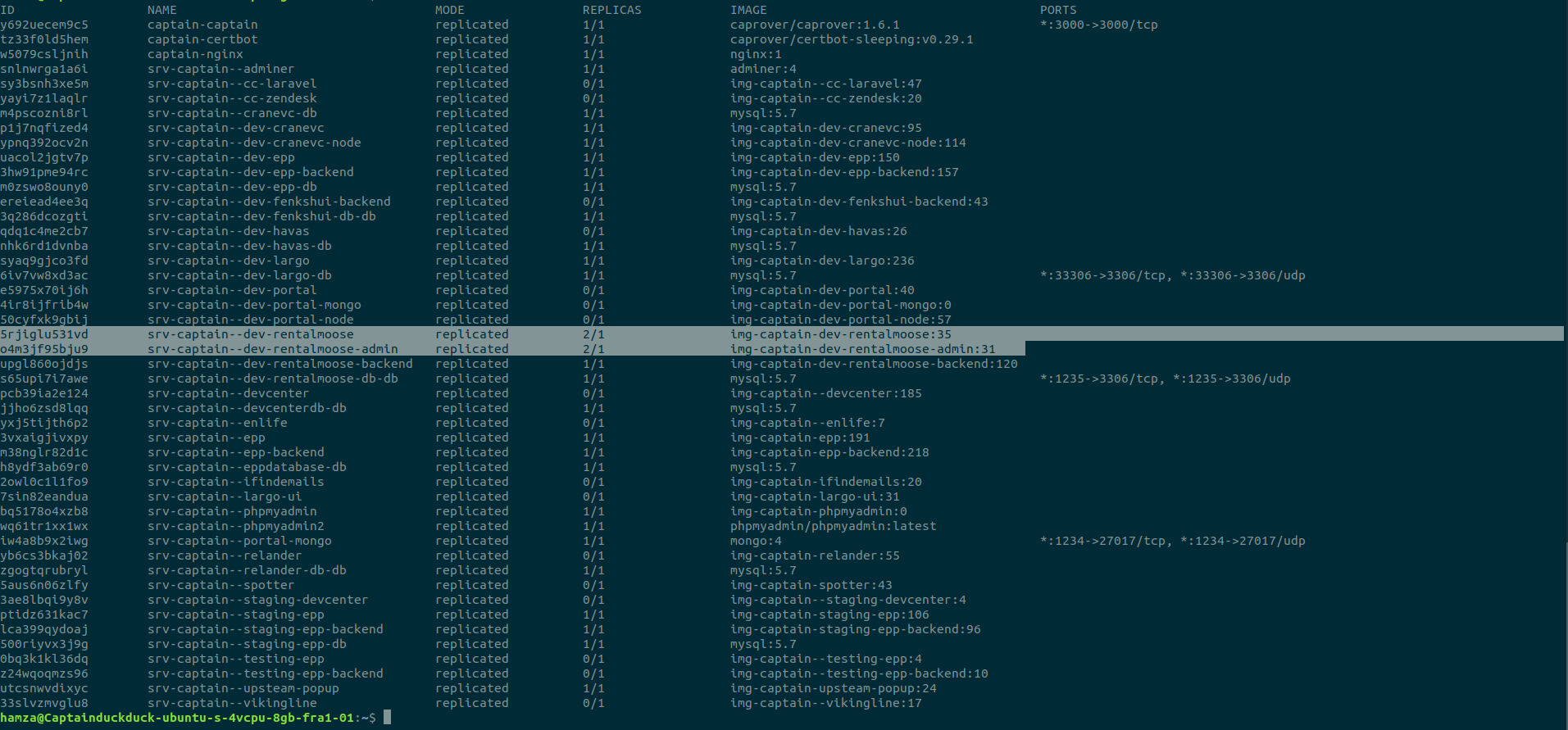This screenshot has width=1568, height=730.
Task: Click srv-captain--staging-devcenter name
Action: [258, 600]
